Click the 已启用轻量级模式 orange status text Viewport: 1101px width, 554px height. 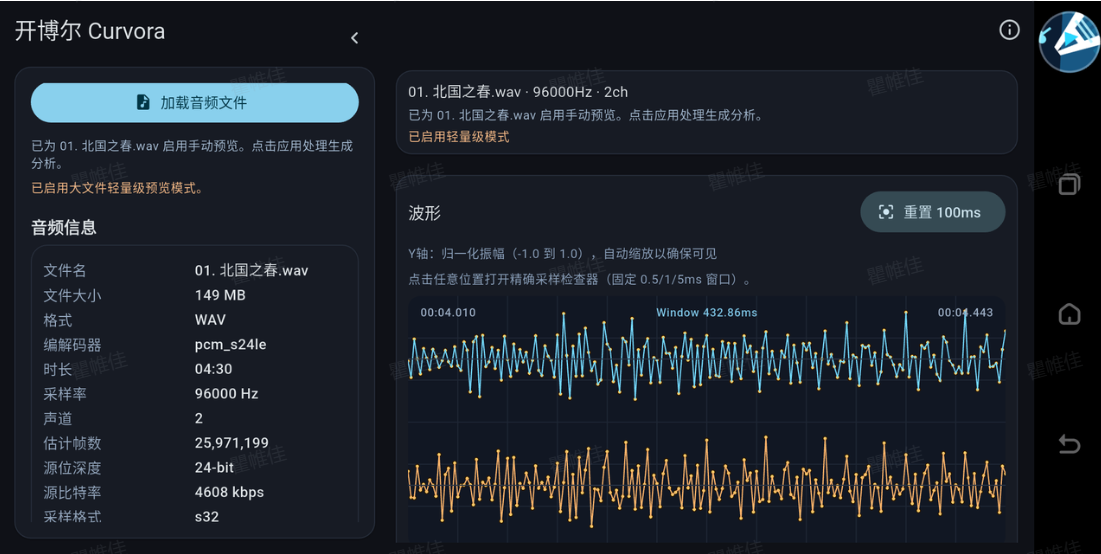[459, 137]
